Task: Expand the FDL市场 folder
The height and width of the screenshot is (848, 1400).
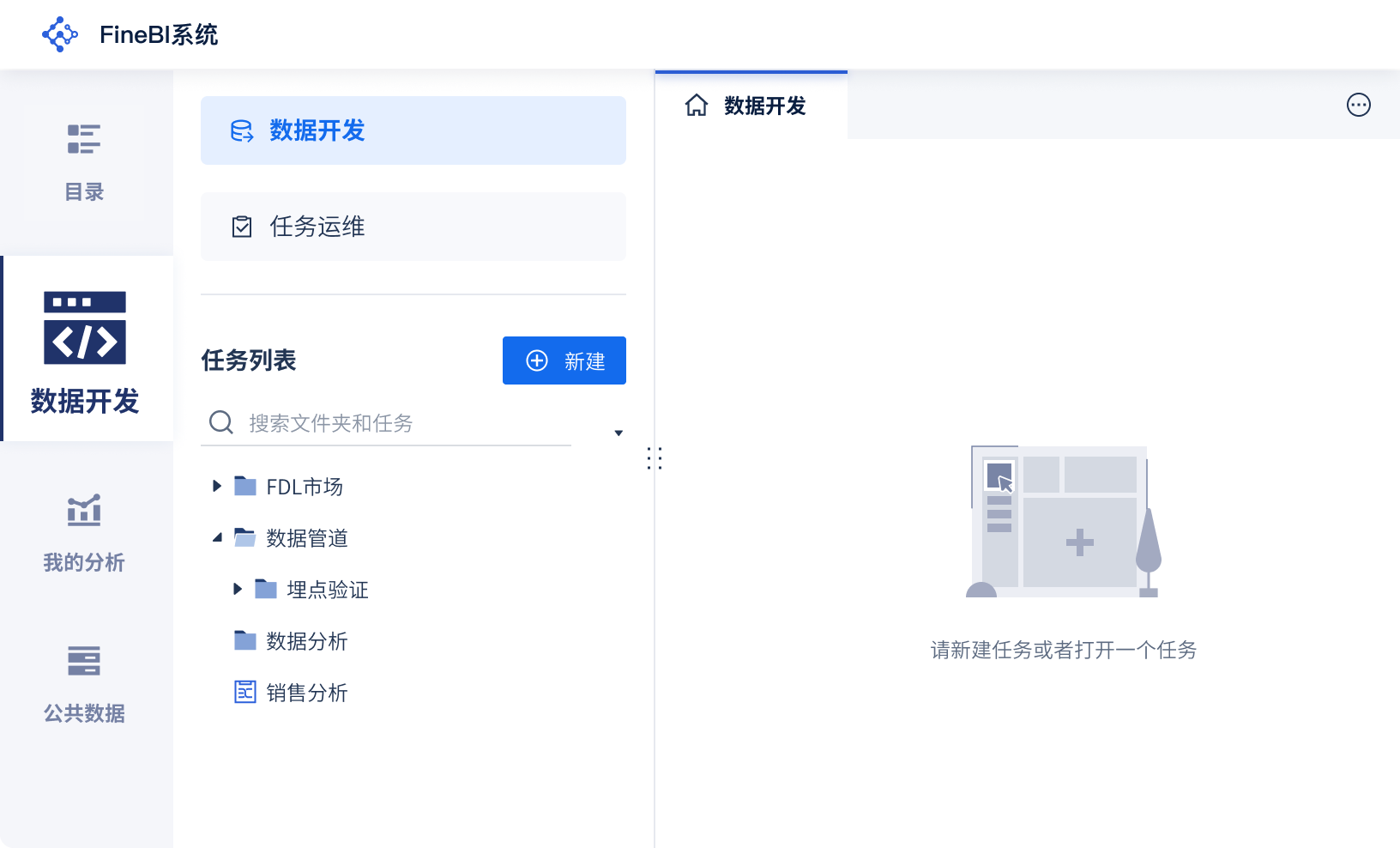Action: tap(217, 487)
